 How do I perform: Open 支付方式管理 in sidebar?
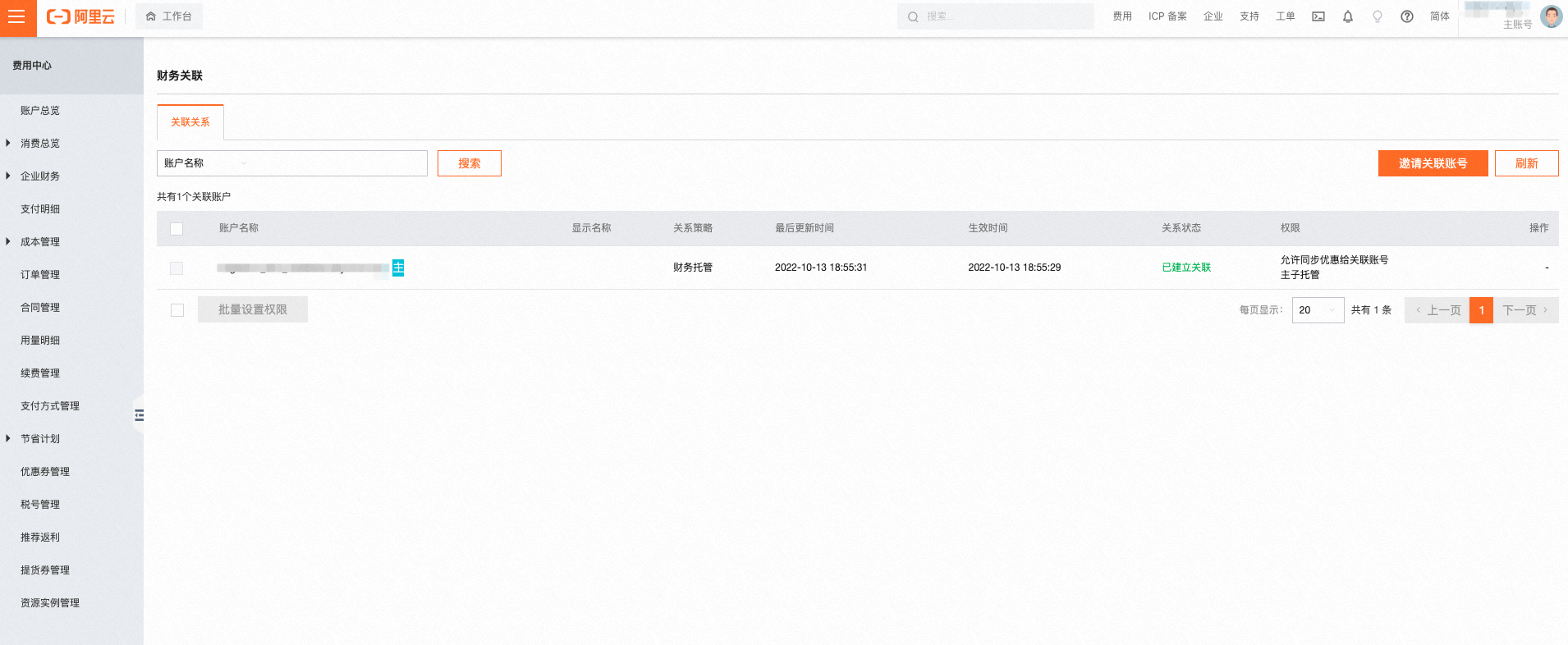point(50,406)
